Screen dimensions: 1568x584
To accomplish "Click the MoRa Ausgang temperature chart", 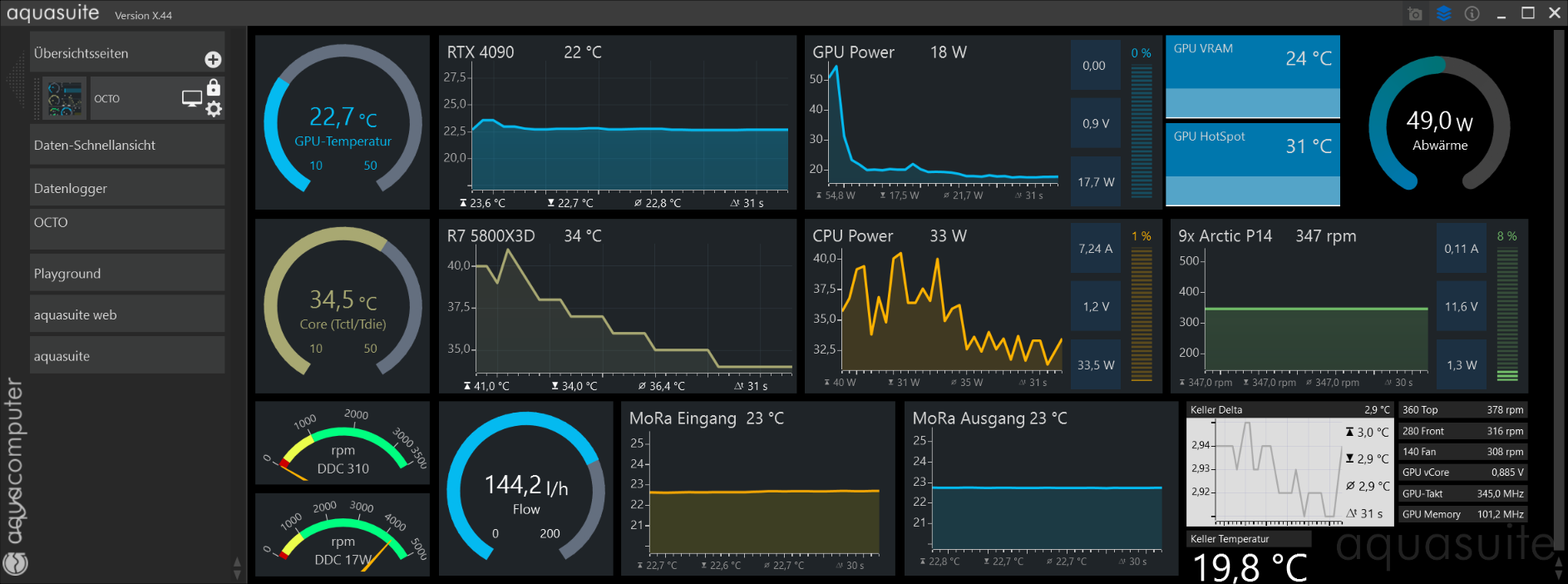I will (1041, 488).
